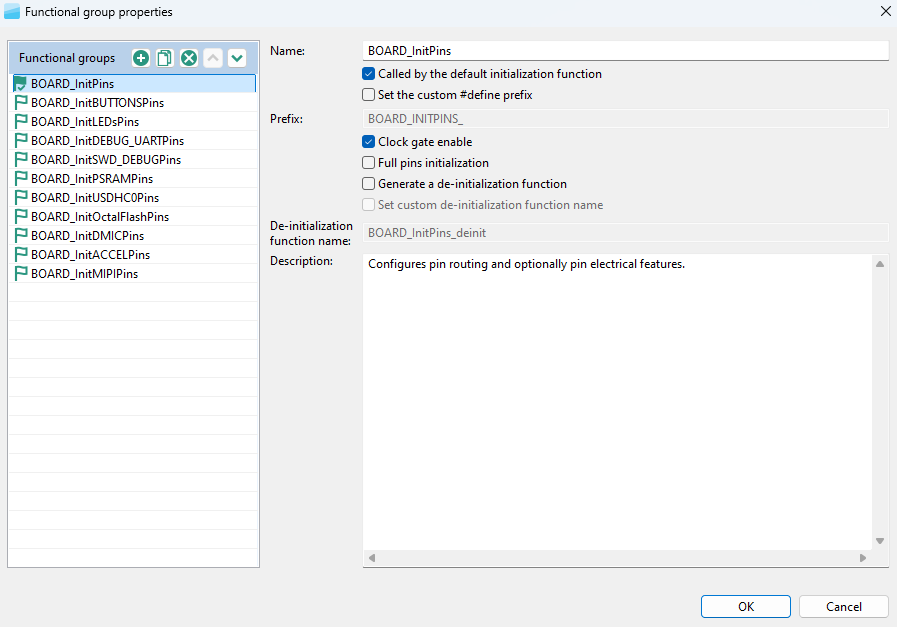Image resolution: width=897 pixels, height=627 pixels.
Task: Move functional group down
Action: (237, 58)
